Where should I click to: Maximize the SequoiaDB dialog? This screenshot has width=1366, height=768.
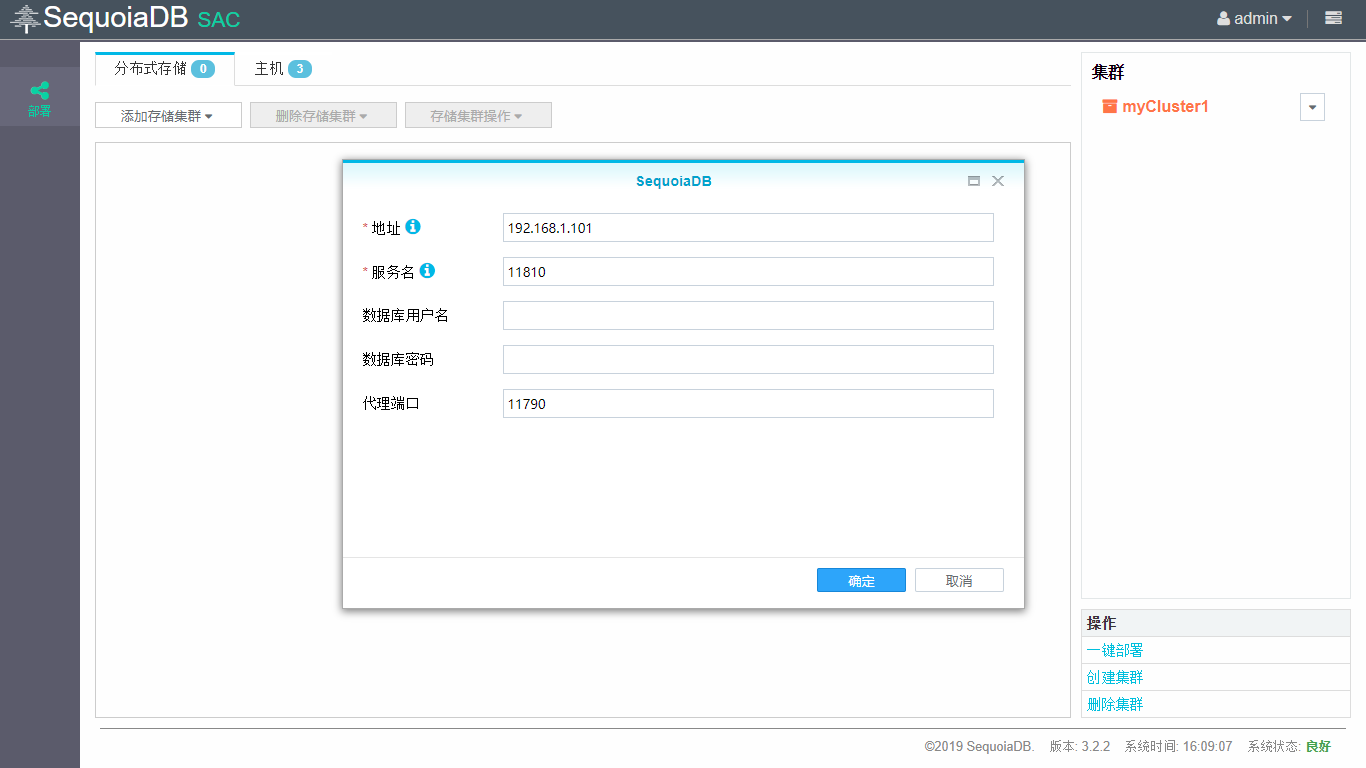974,181
